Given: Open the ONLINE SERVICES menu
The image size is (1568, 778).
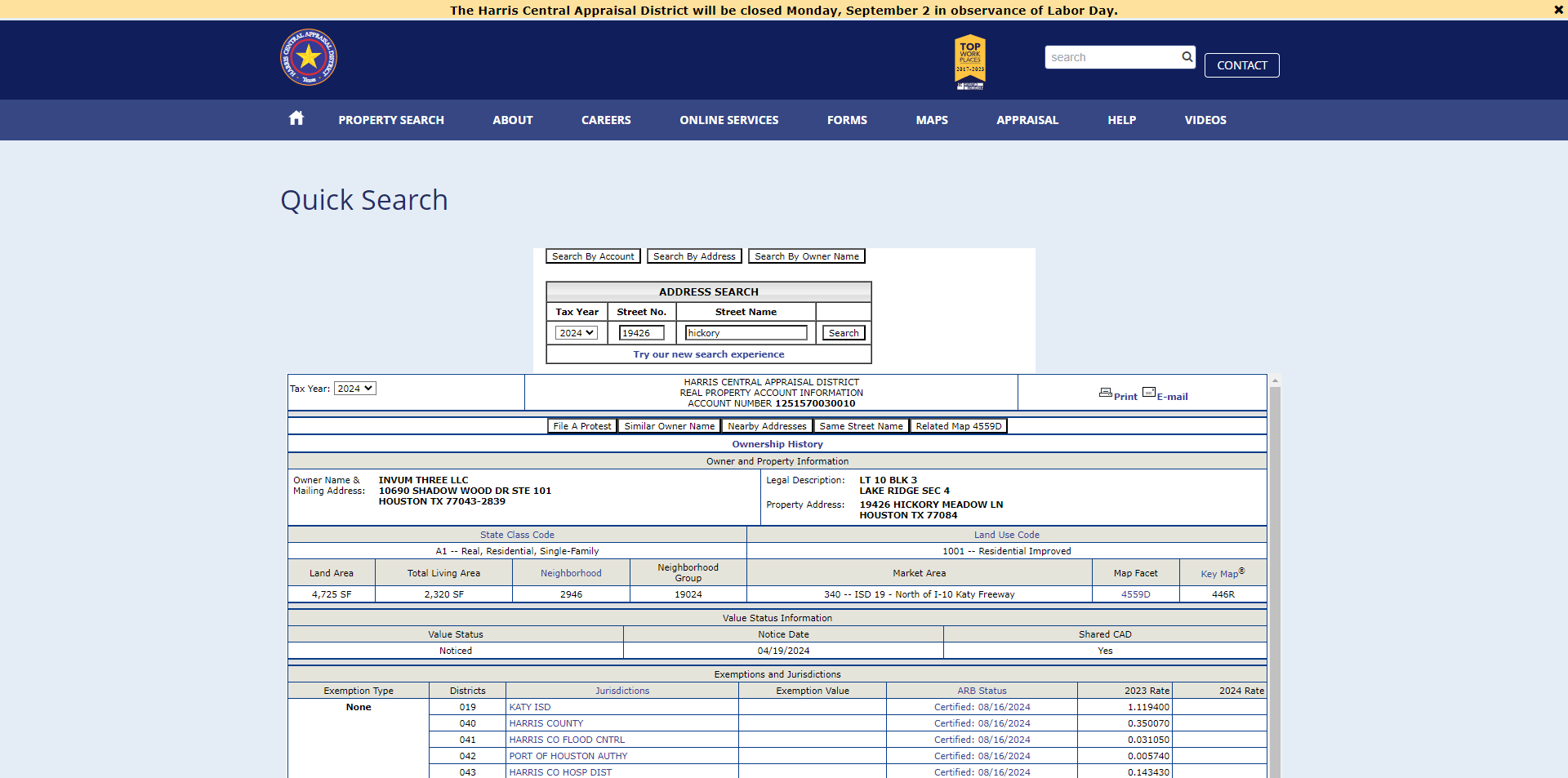Looking at the screenshot, I should click(729, 120).
